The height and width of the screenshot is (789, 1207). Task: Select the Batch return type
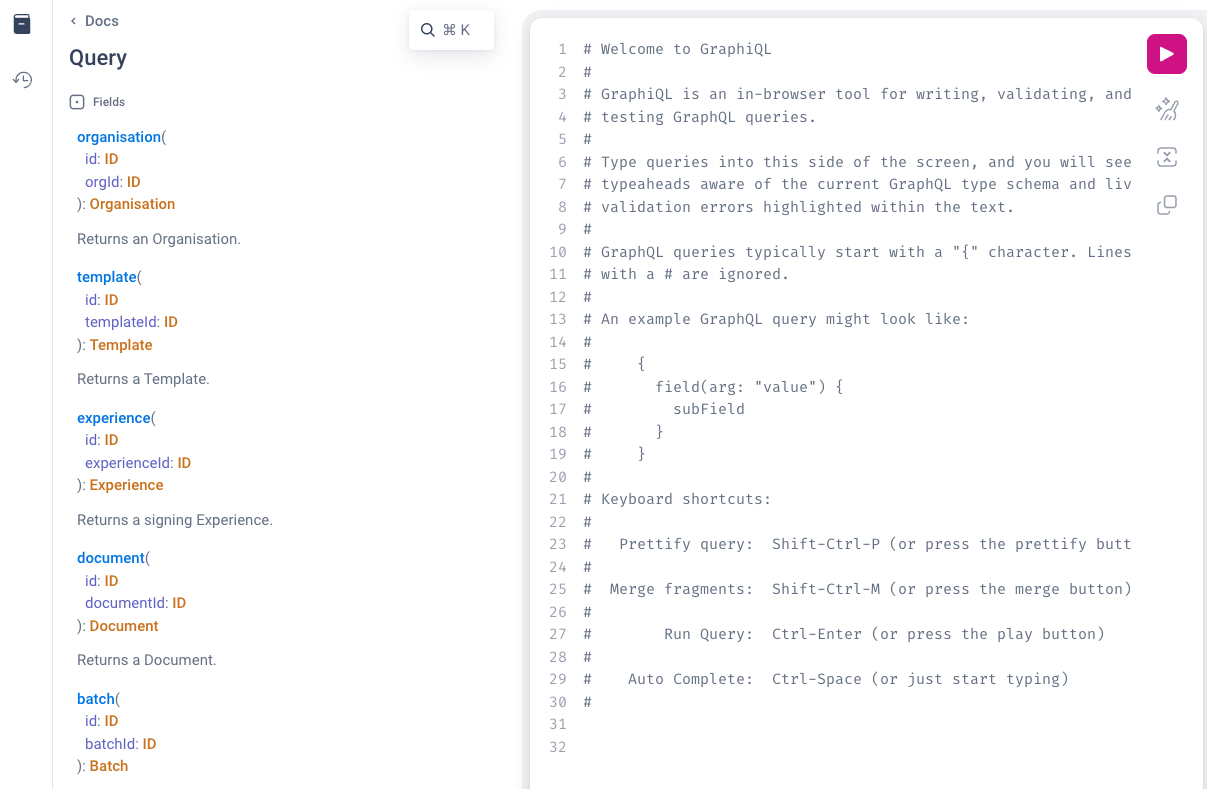pyautogui.click(x=108, y=765)
